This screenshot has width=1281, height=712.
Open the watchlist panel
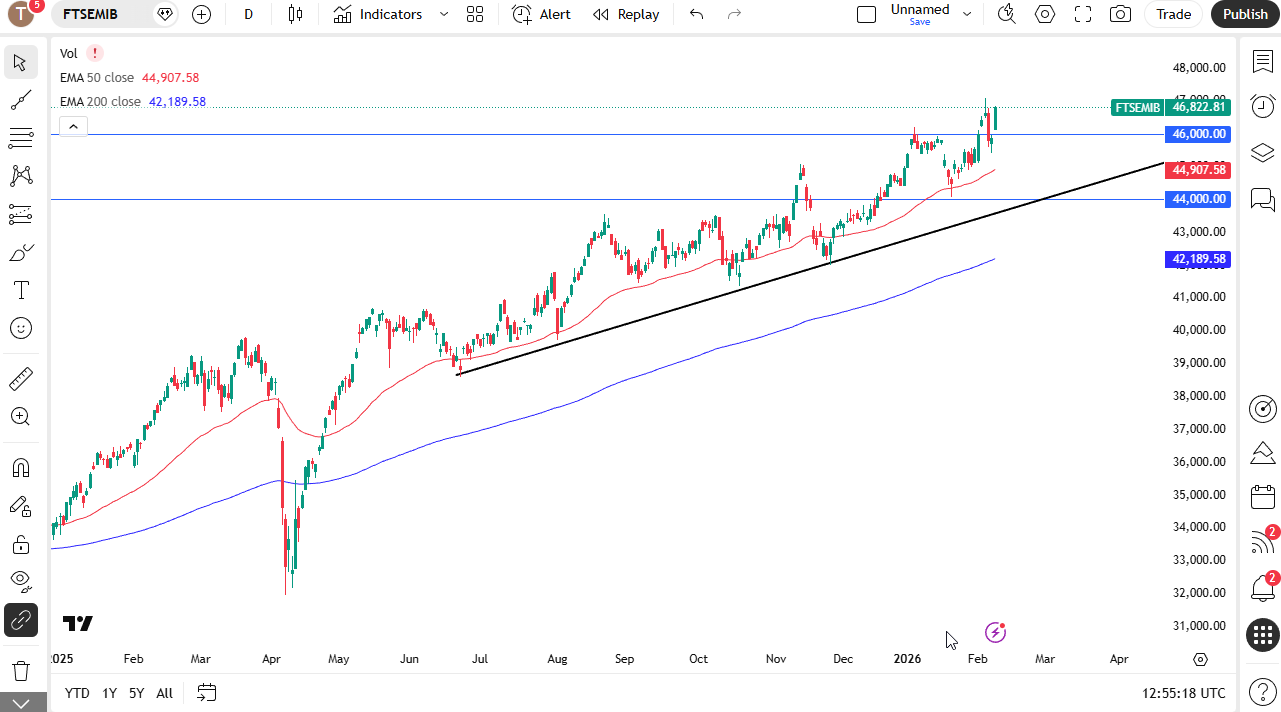coord(1262,61)
